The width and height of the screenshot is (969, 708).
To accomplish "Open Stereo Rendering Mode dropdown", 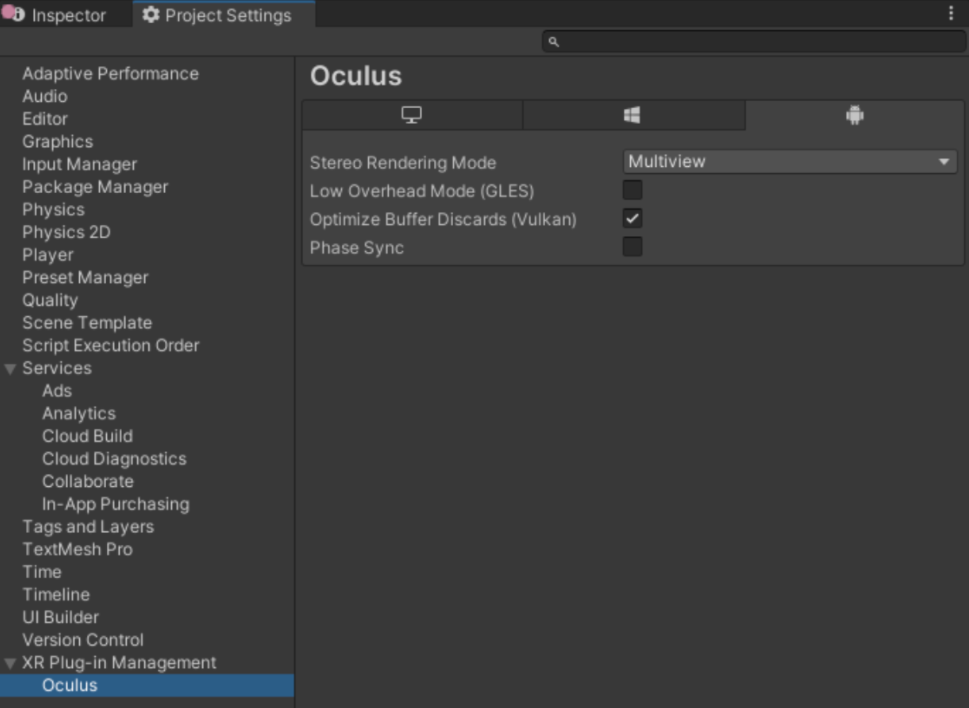I will (x=789, y=162).
